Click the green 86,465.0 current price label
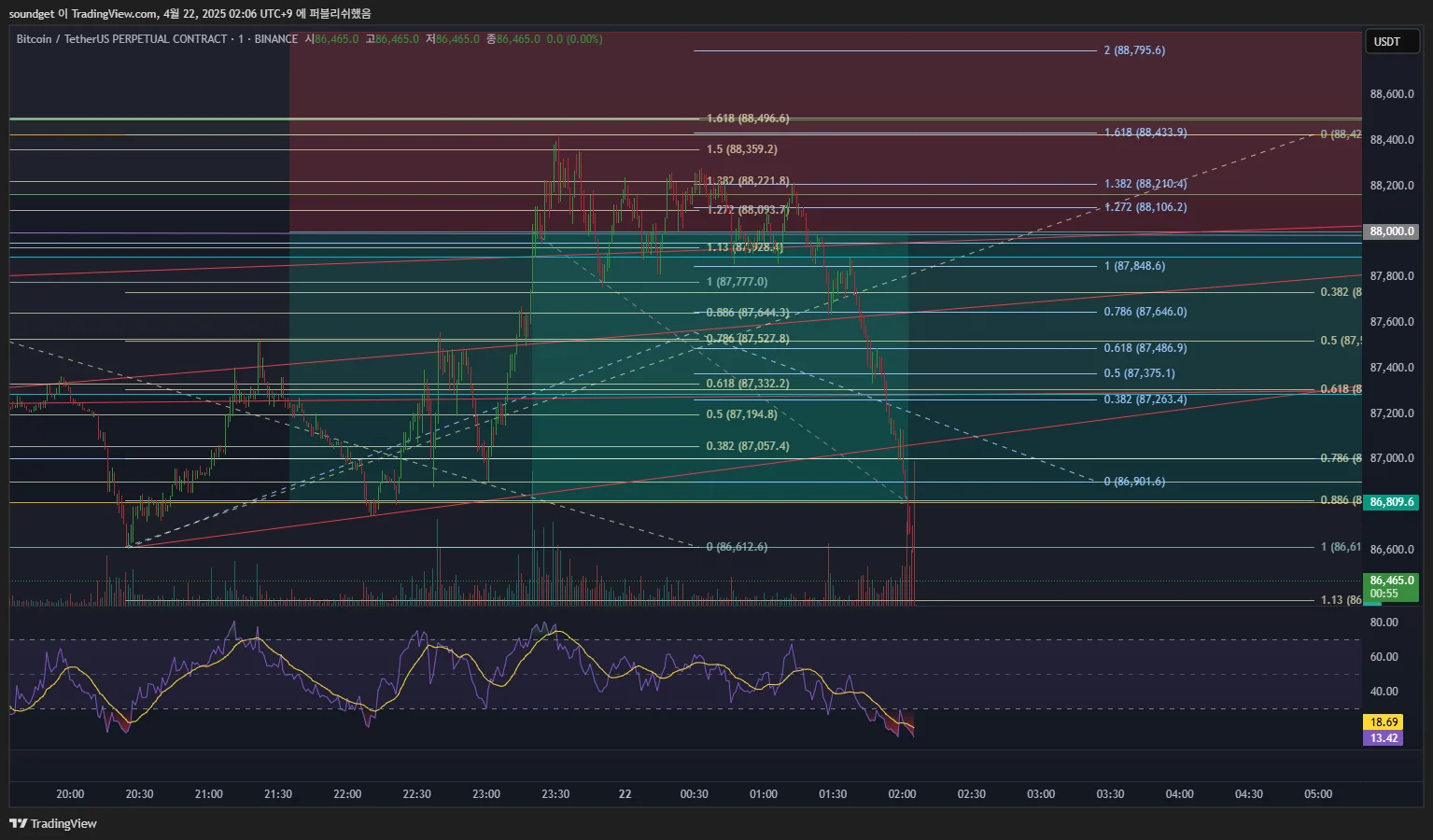 click(1391, 581)
